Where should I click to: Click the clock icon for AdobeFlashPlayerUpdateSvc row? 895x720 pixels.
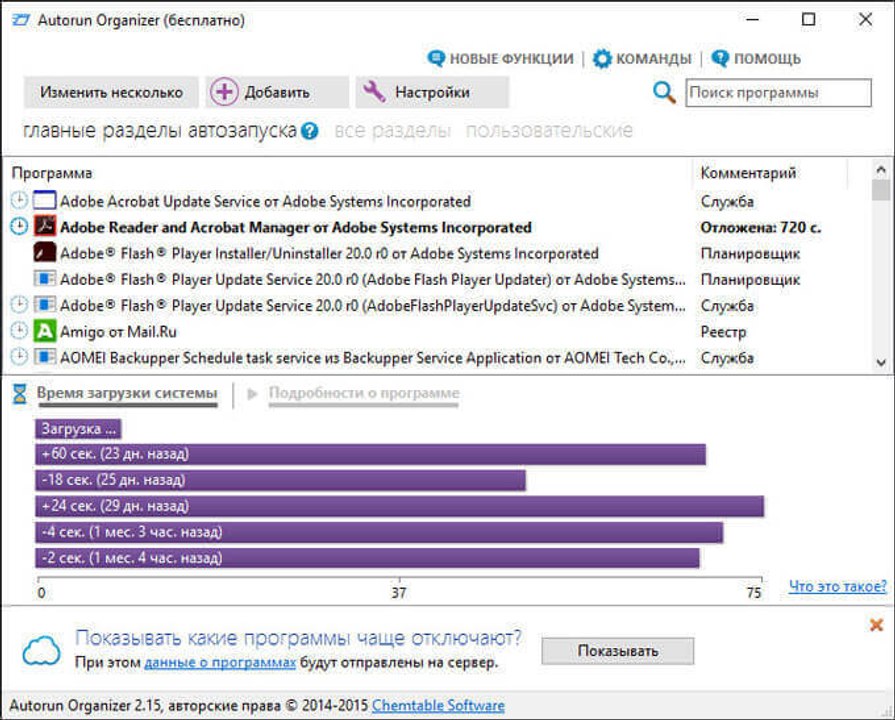coord(19,304)
